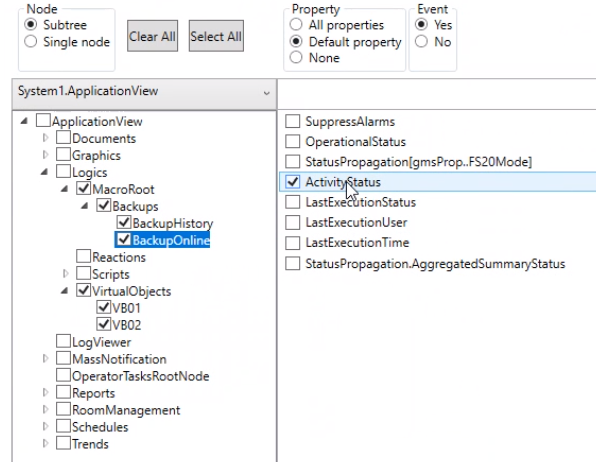This screenshot has width=596, height=462.
Task: Enable the LastExecutionUser checkbox
Action: click(x=293, y=222)
